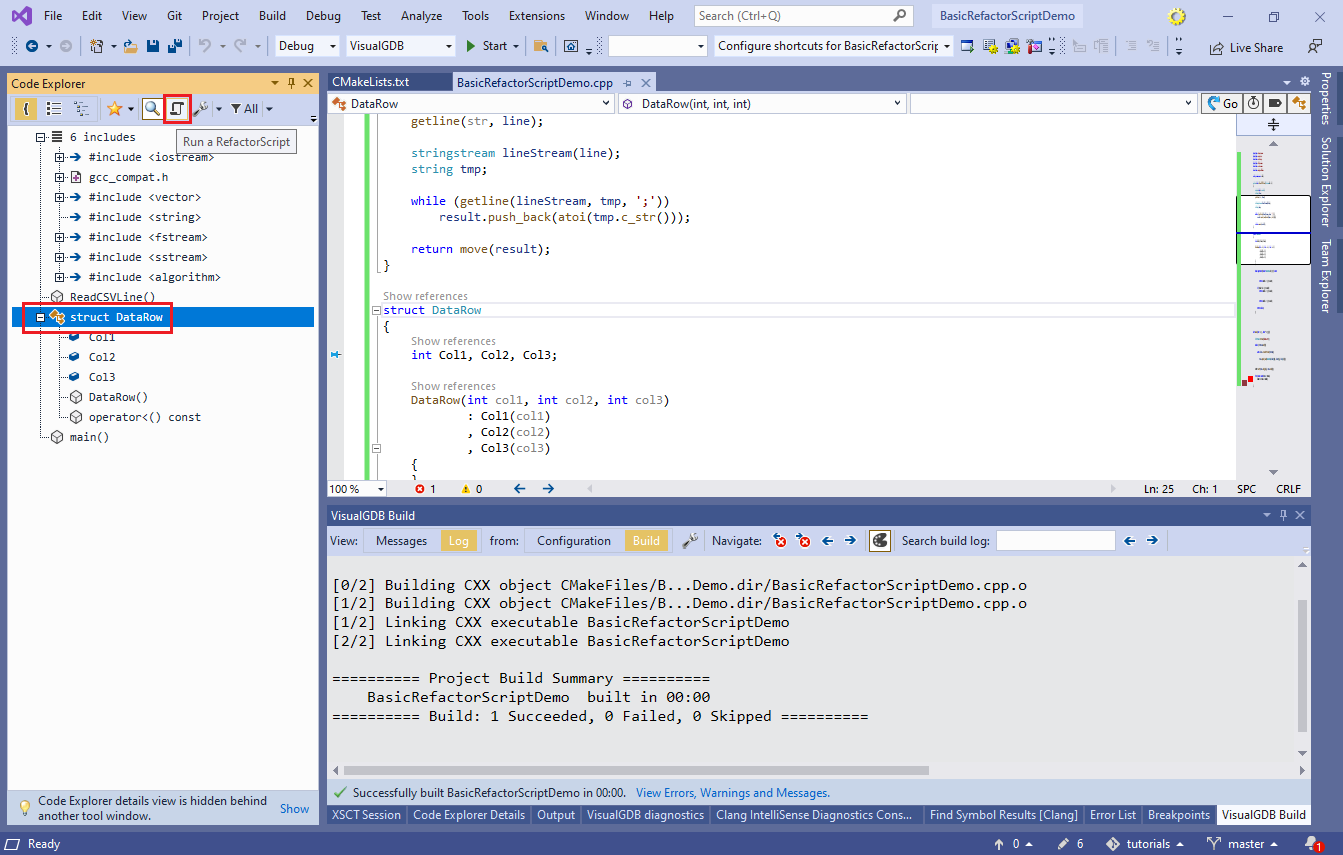Toggle the curly-brace view mode in Code Explorer
This screenshot has height=855, width=1343.
click(x=26, y=108)
